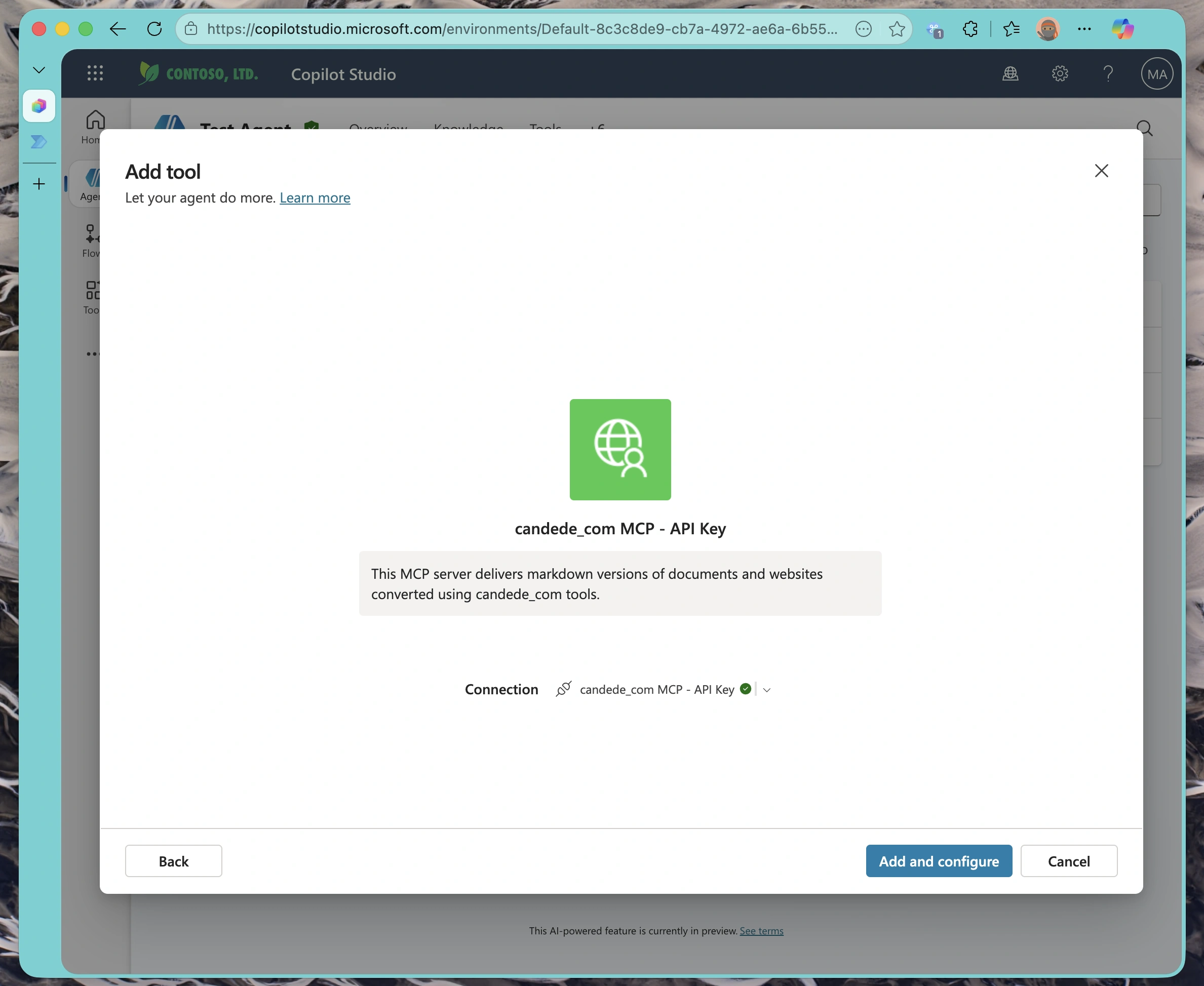Image resolution: width=1204 pixels, height=986 pixels.
Task: Open Copilot Studio settings gear
Action: (x=1059, y=73)
